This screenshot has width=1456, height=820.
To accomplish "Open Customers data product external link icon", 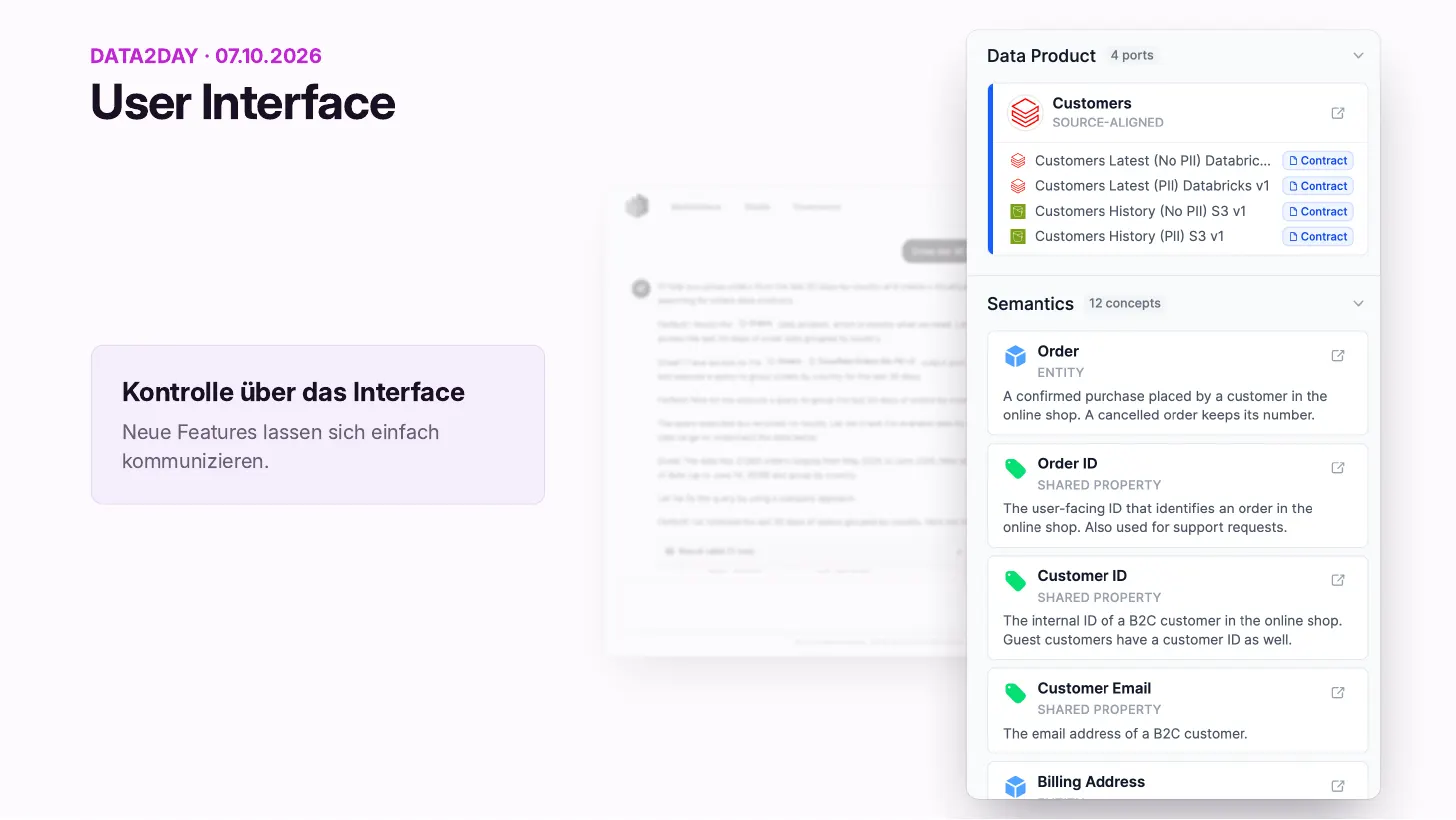I will [x=1338, y=113].
